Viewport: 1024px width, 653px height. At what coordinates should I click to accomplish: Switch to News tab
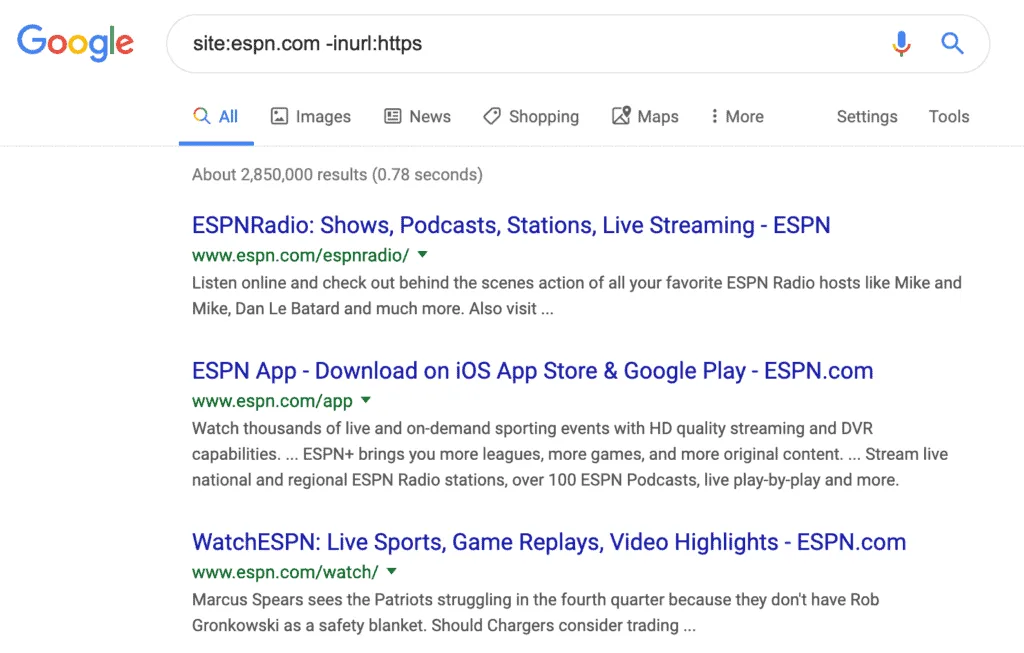tap(417, 117)
